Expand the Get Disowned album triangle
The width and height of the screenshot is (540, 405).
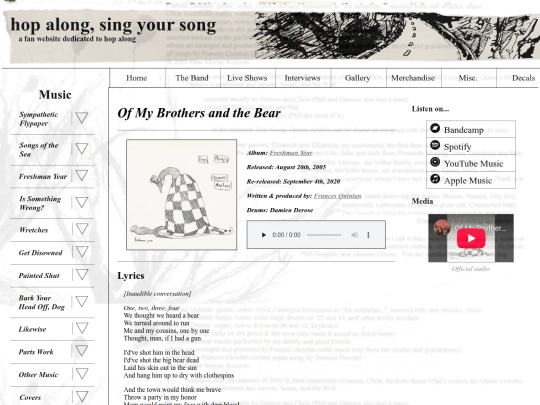[82, 252]
